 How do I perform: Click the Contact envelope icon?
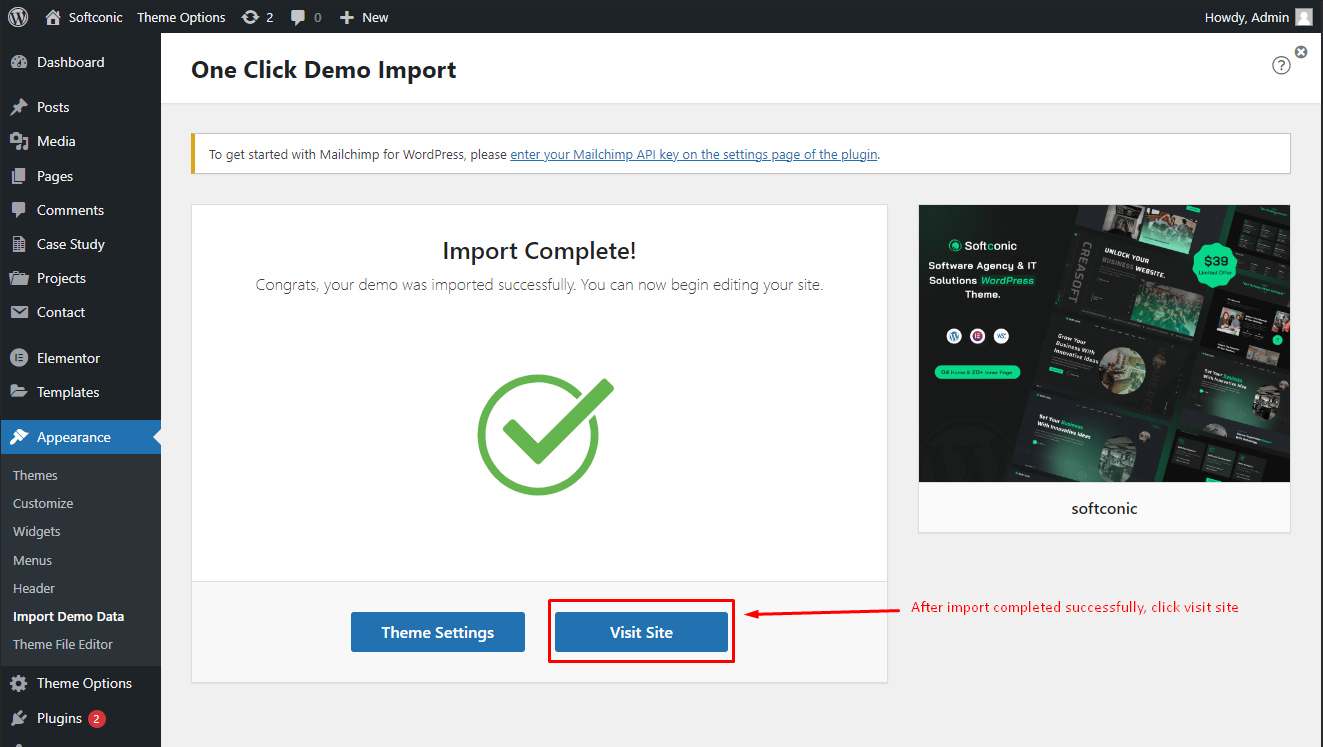[19, 312]
